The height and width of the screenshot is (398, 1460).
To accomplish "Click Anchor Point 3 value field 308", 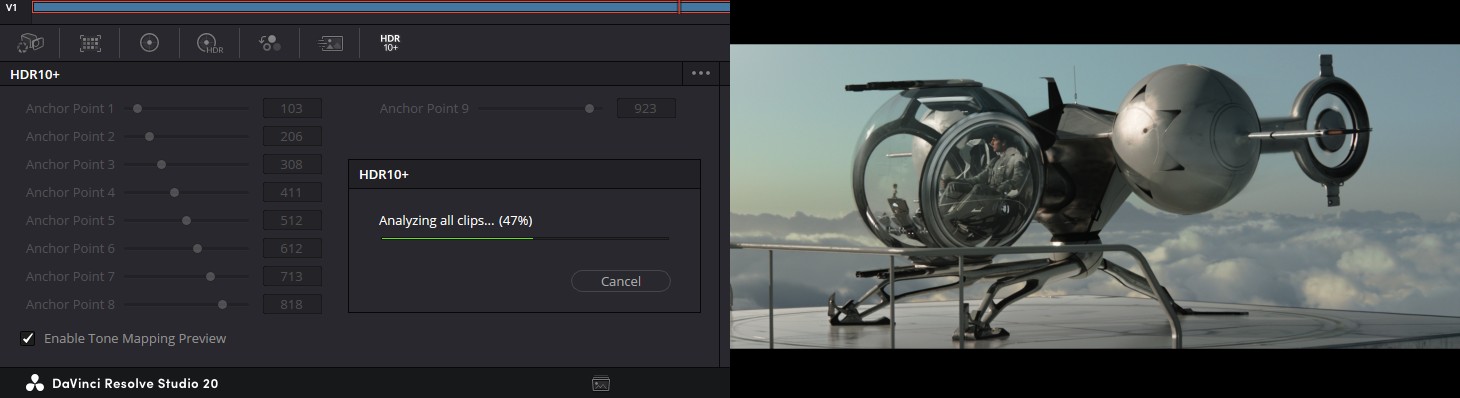I will 292,164.
